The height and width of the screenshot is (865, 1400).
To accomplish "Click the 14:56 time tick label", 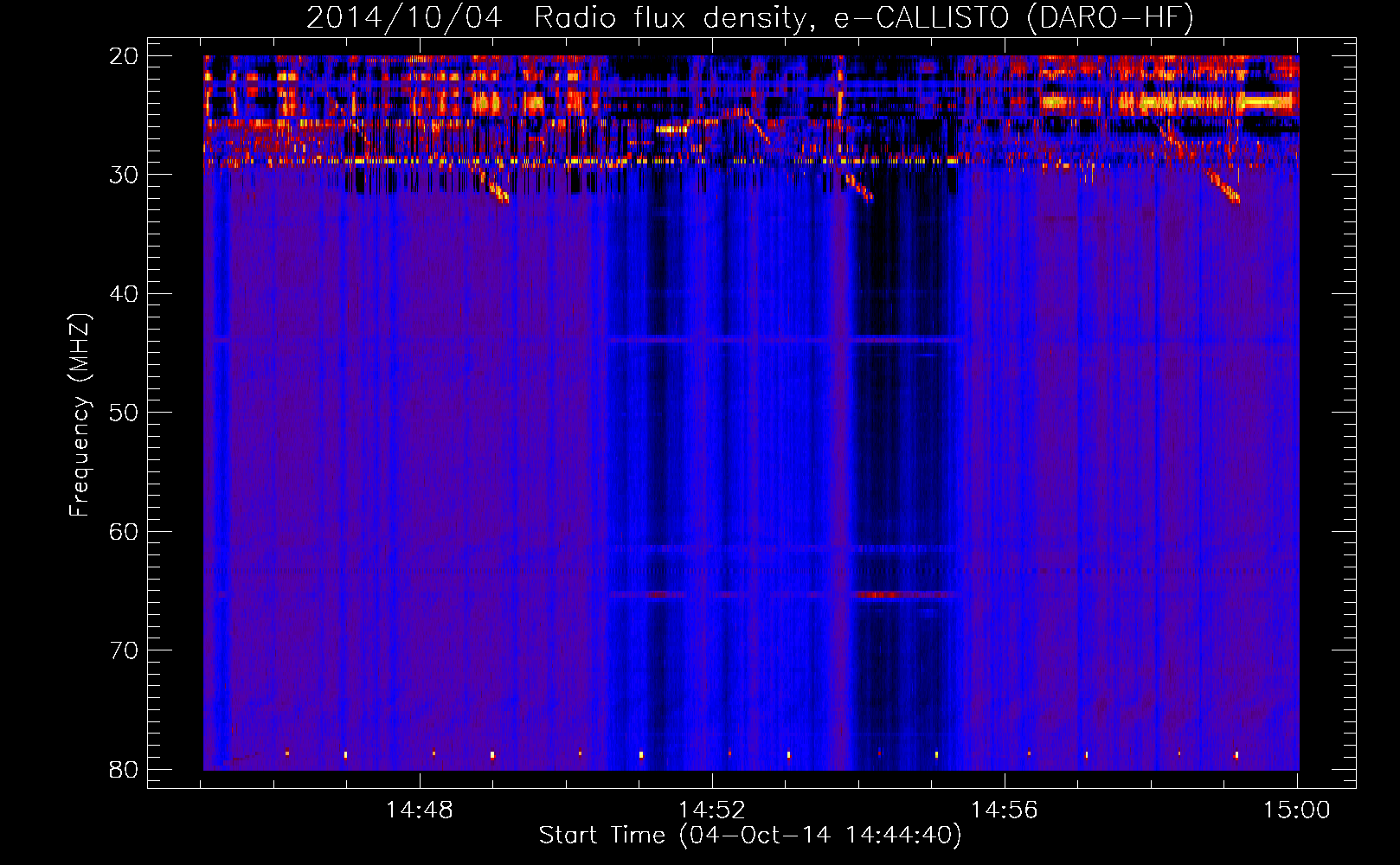I will 1005,811.
